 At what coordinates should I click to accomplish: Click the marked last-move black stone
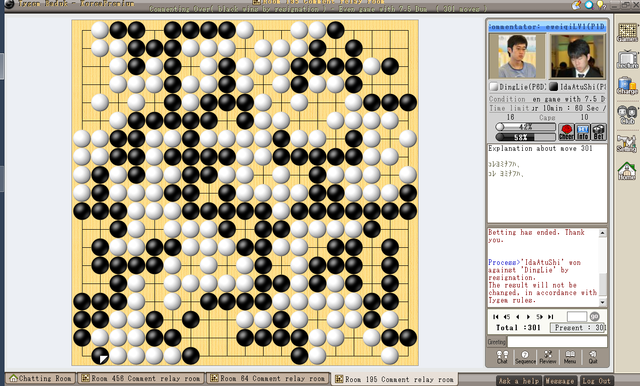(x=100, y=356)
